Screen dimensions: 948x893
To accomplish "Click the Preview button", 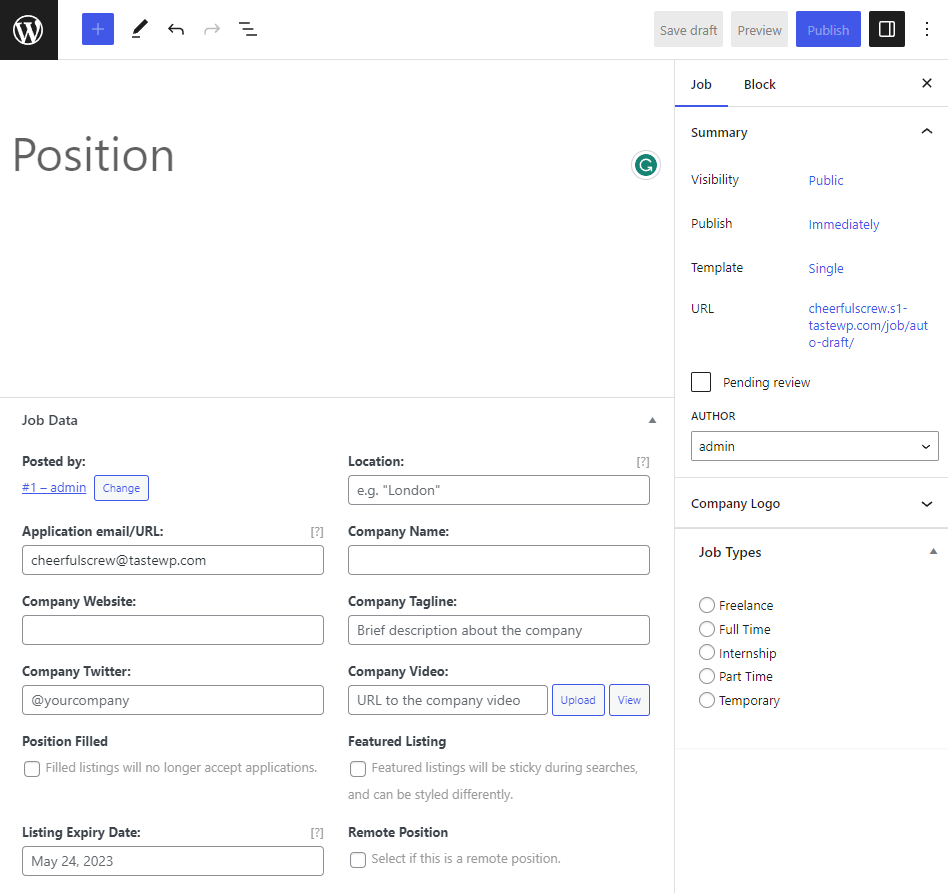I will 759,30.
